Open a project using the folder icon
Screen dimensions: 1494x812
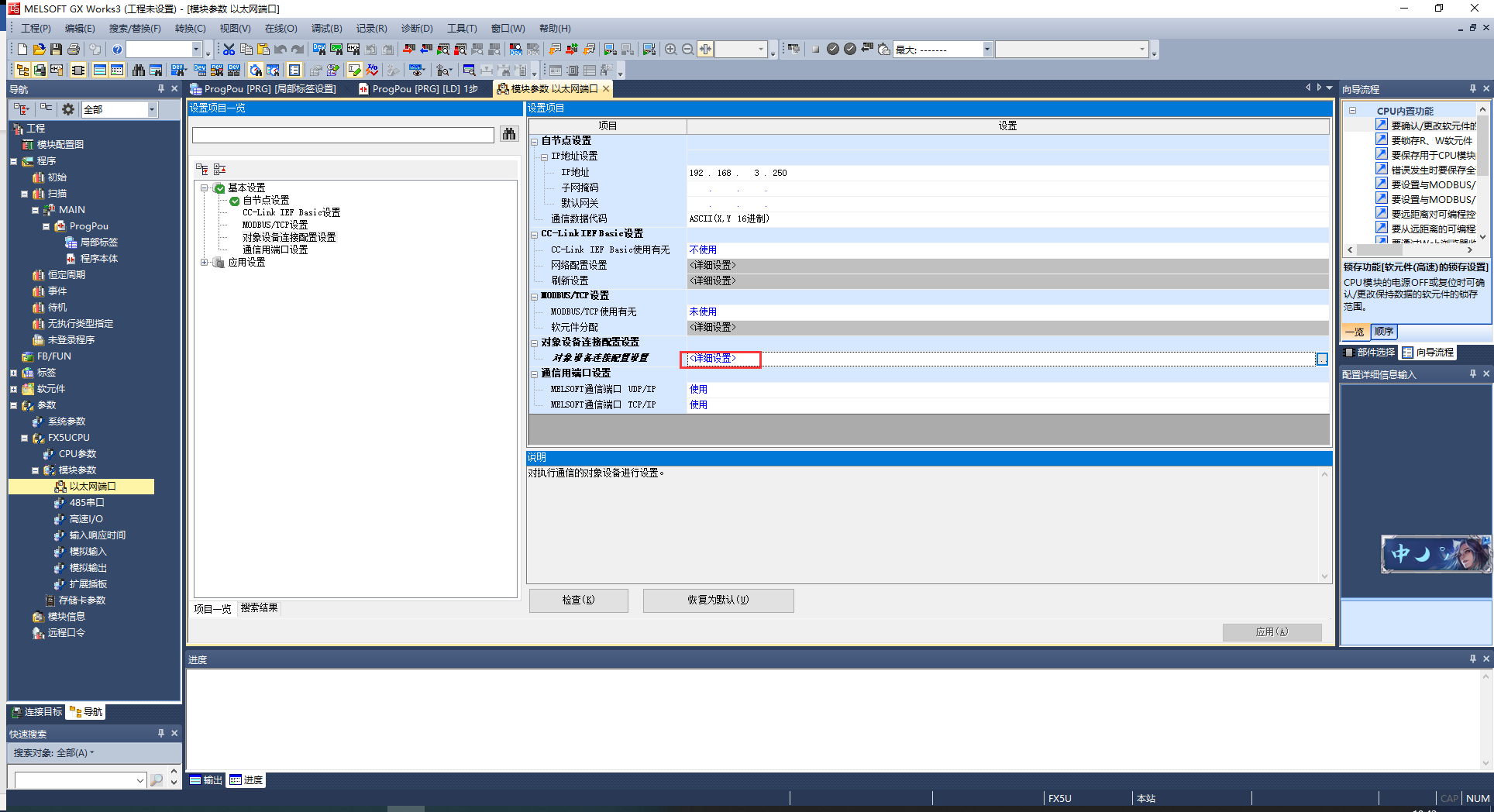[39, 50]
